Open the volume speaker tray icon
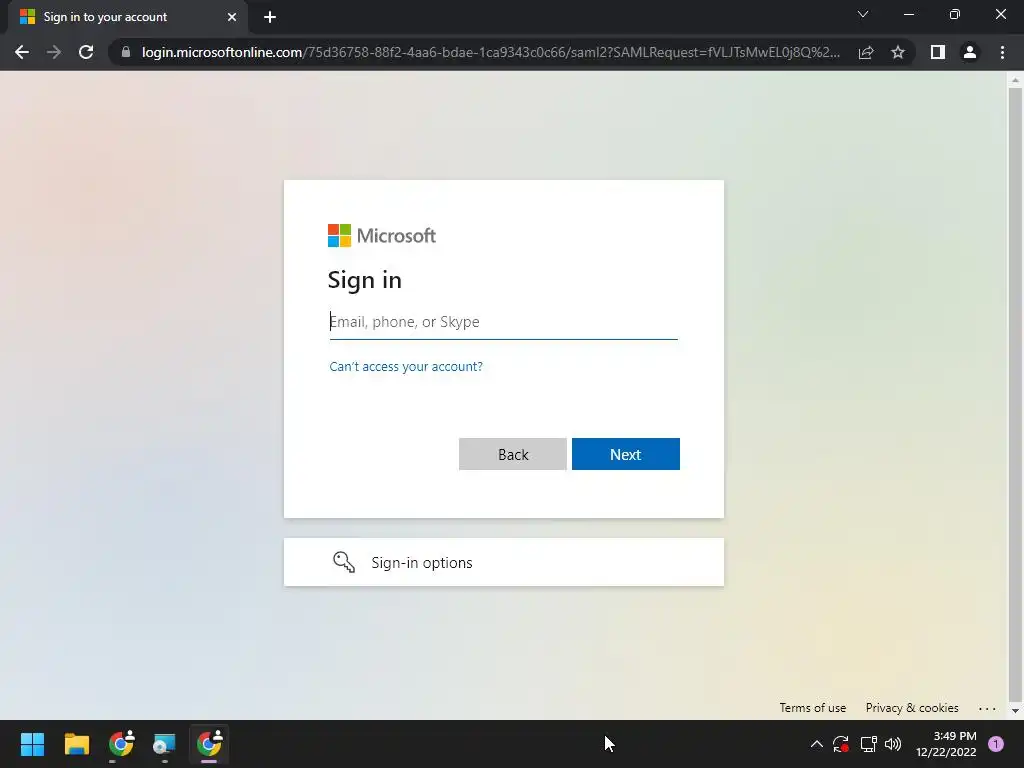 coord(893,744)
